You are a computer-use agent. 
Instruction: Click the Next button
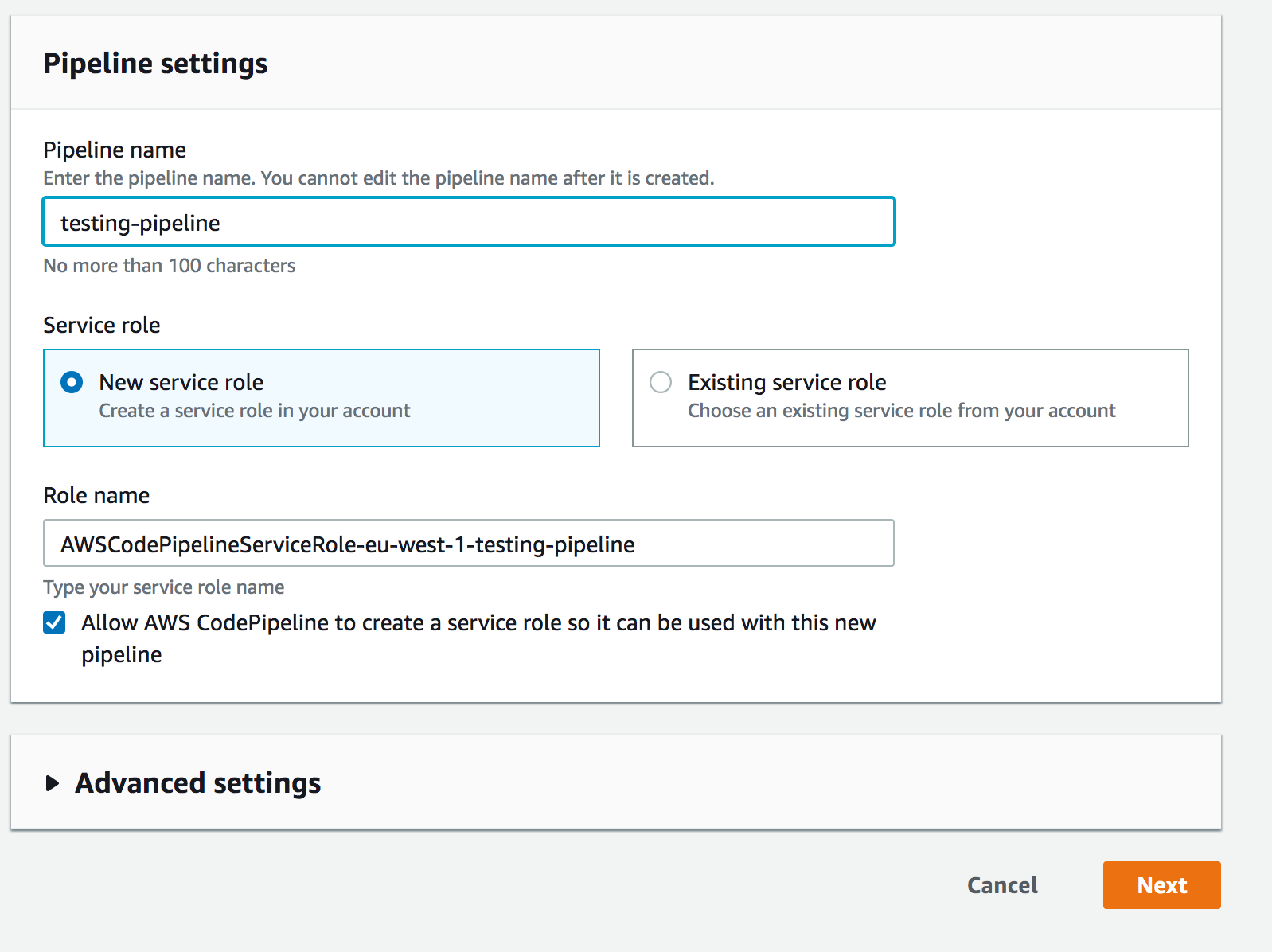(x=1161, y=885)
